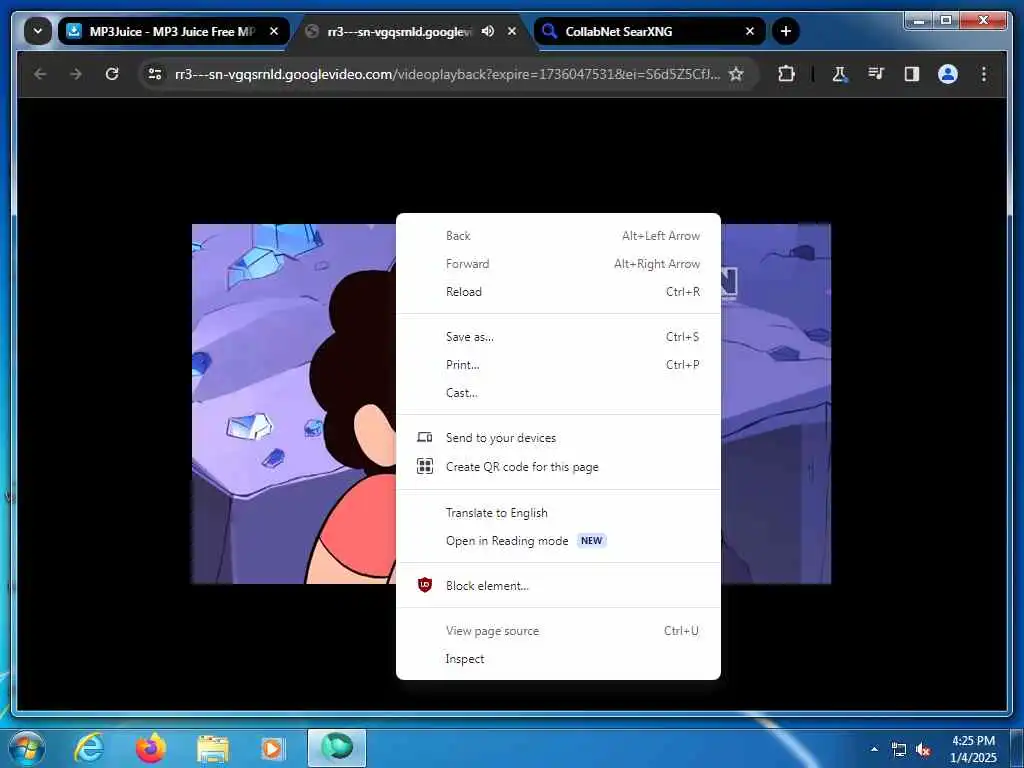Close the googlevideo tab
1024x768 pixels.
pos(512,31)
